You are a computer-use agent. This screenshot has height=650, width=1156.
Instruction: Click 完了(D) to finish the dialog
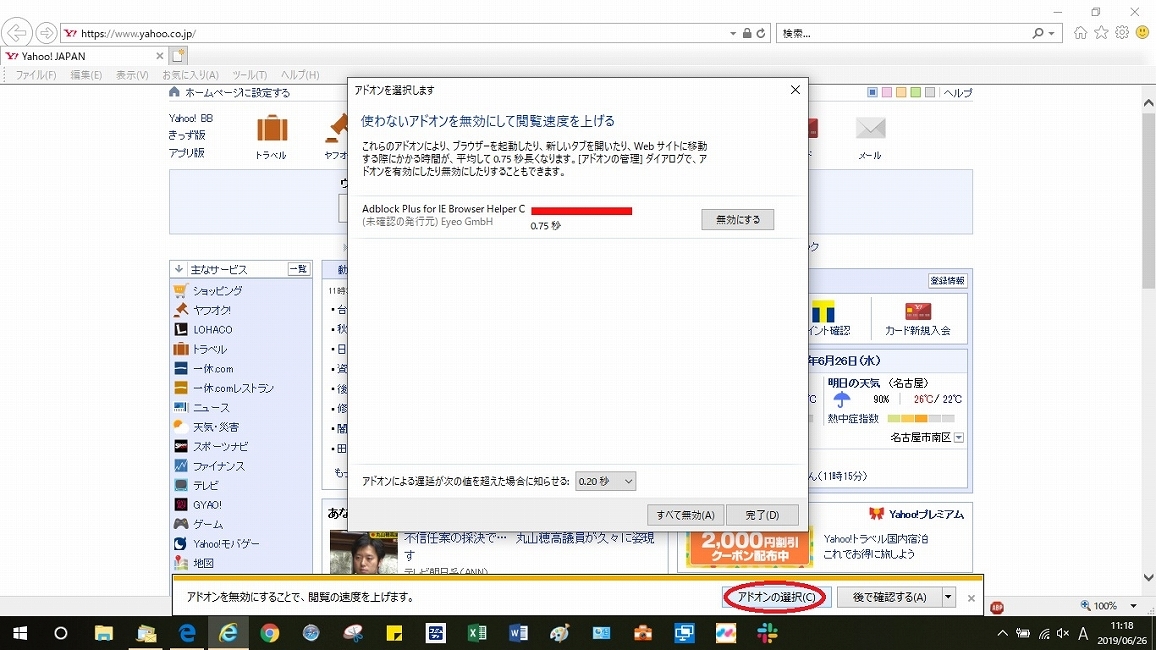point(762,515)
